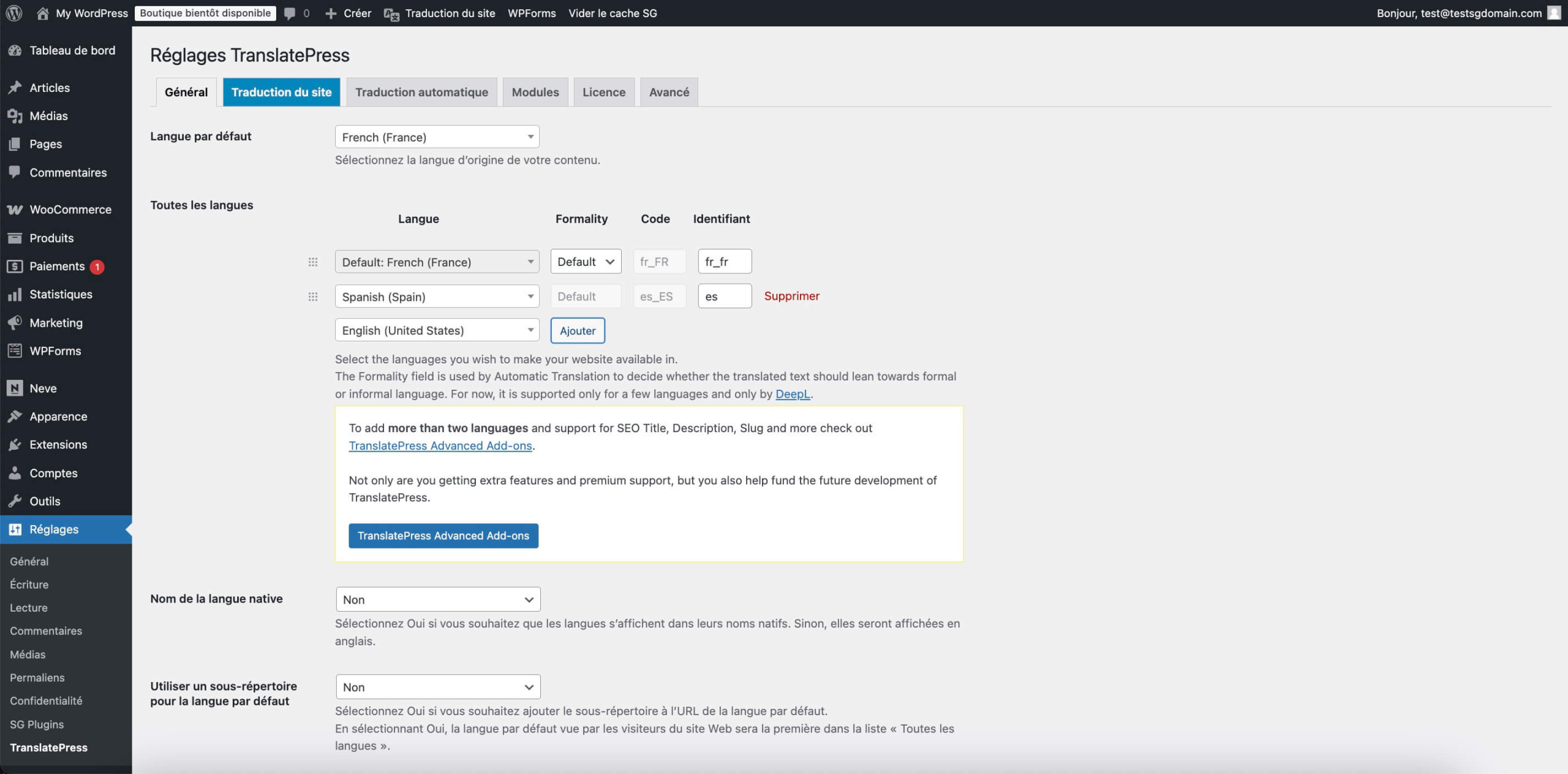Click the Neve theme icon
Image resolution: width=1568 pixels, height=774 pixels.
tap(15, 388)
